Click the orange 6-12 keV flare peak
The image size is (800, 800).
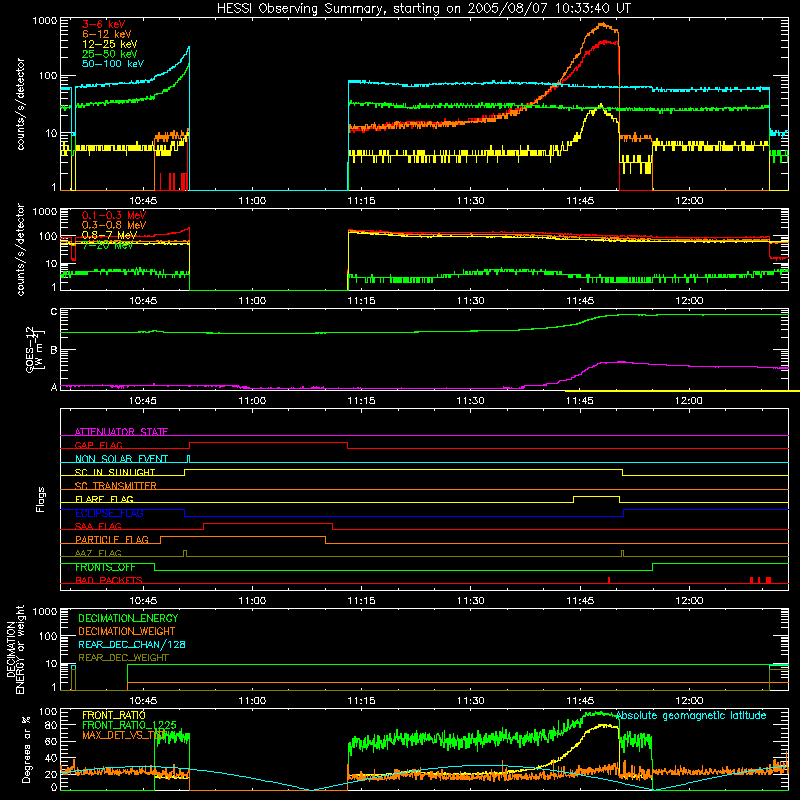tap(603, 23)
